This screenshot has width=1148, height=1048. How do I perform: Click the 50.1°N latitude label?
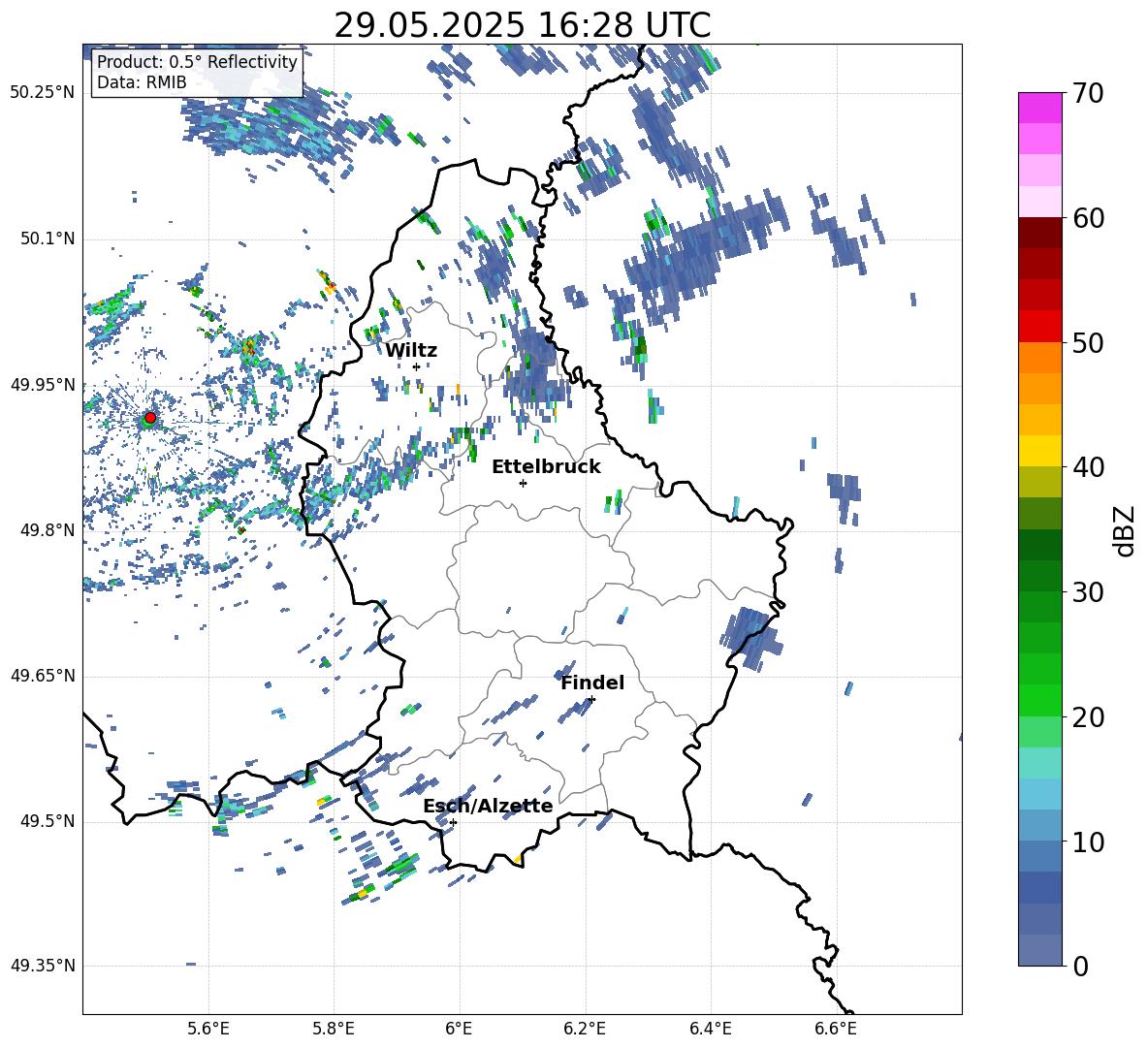pos(47,238)
